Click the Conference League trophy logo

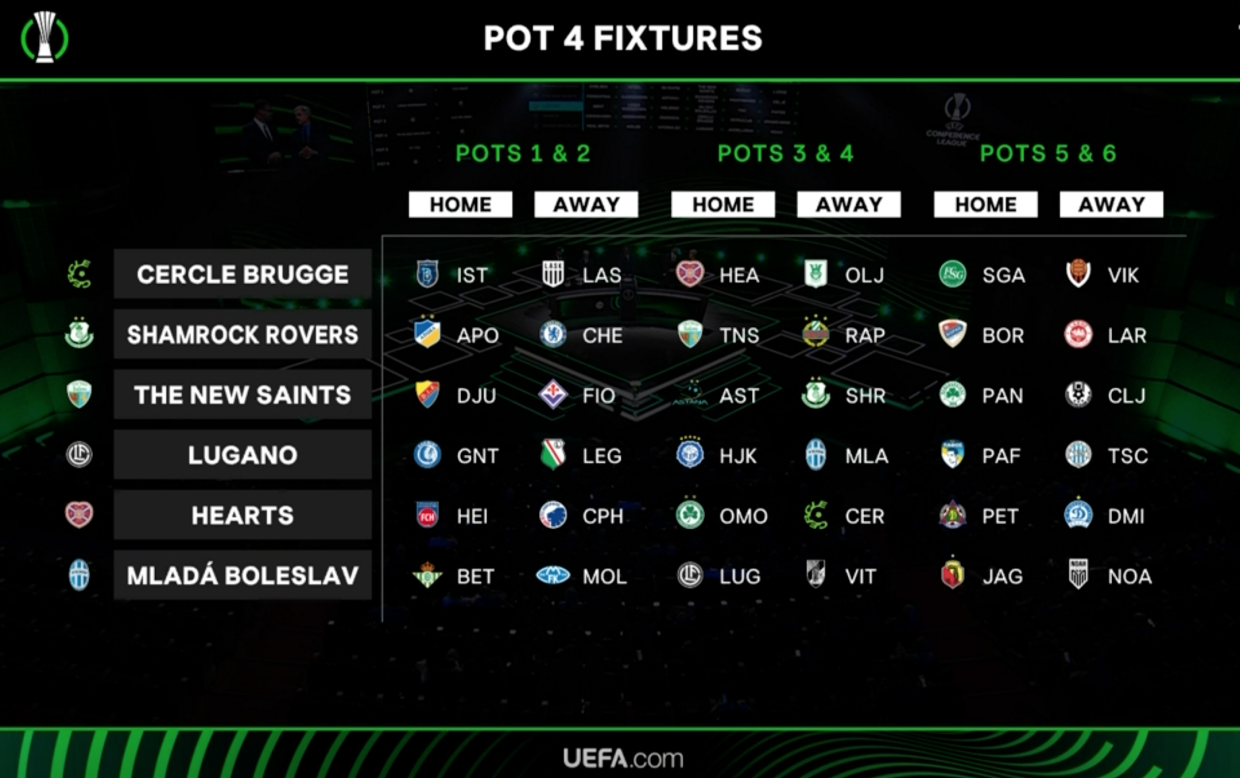pos(45,38)
